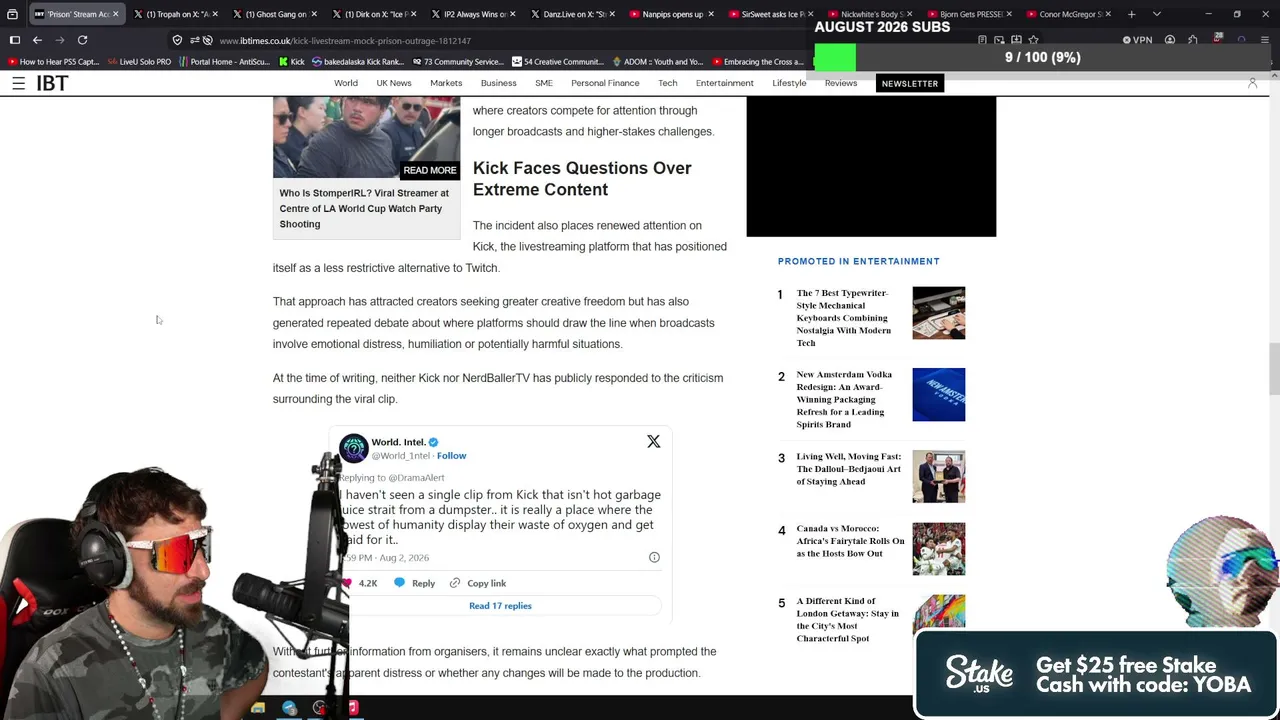Open the tab workspaces icon

[x=12, y=14]
